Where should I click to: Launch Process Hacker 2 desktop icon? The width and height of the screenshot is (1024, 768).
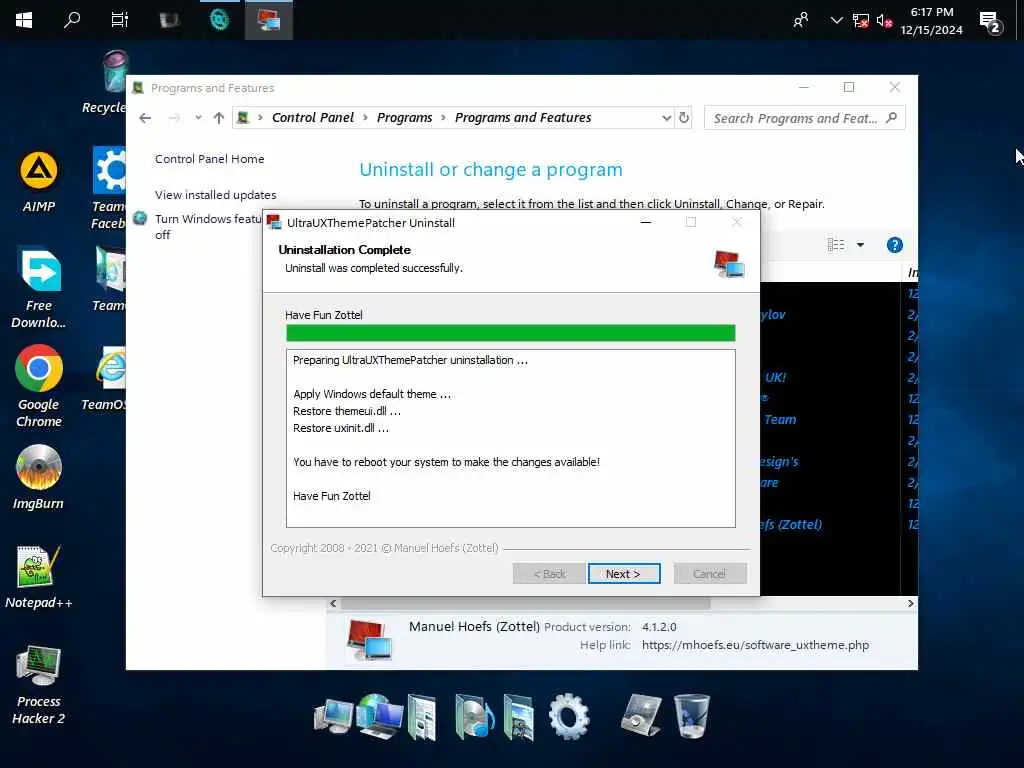[x=39, y=684]
